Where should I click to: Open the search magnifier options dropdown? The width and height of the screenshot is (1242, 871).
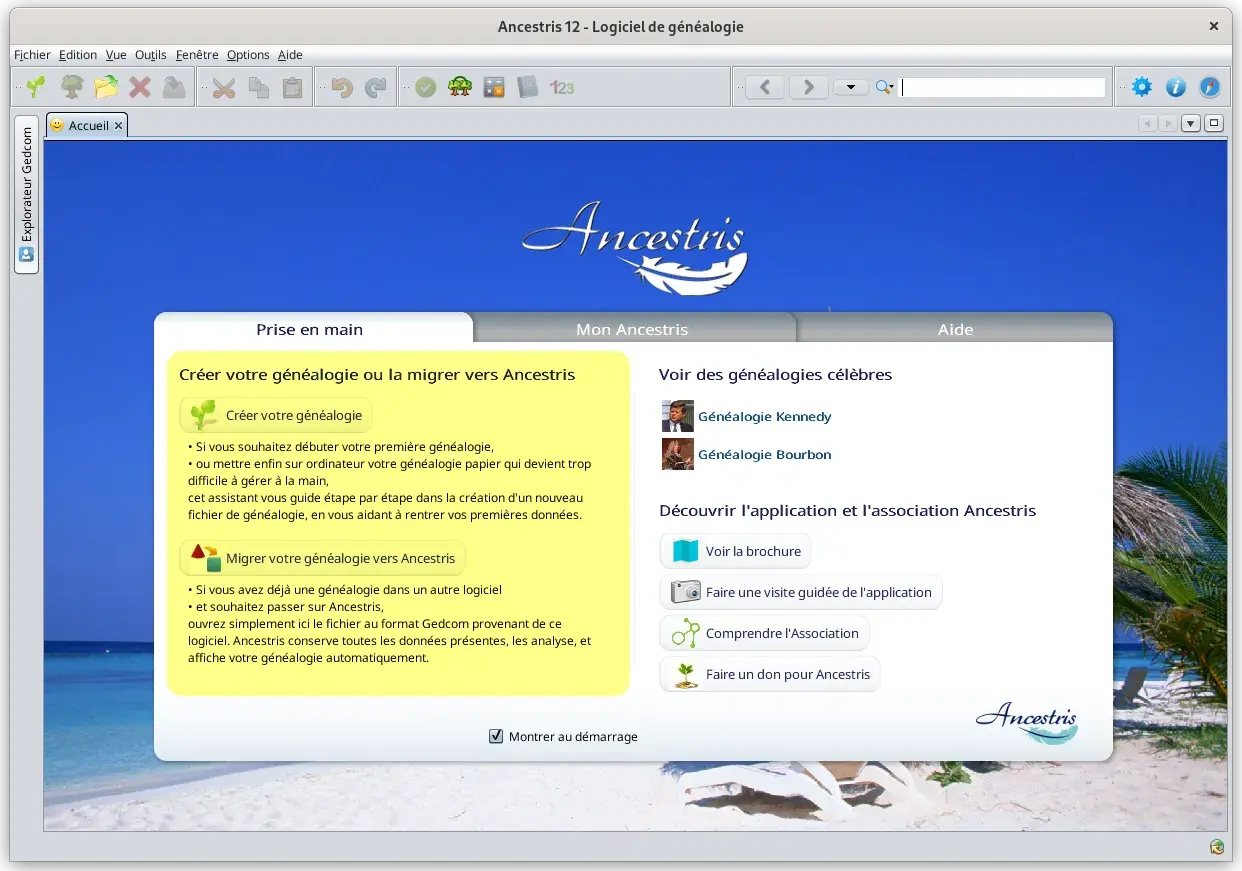coord(884,88)
